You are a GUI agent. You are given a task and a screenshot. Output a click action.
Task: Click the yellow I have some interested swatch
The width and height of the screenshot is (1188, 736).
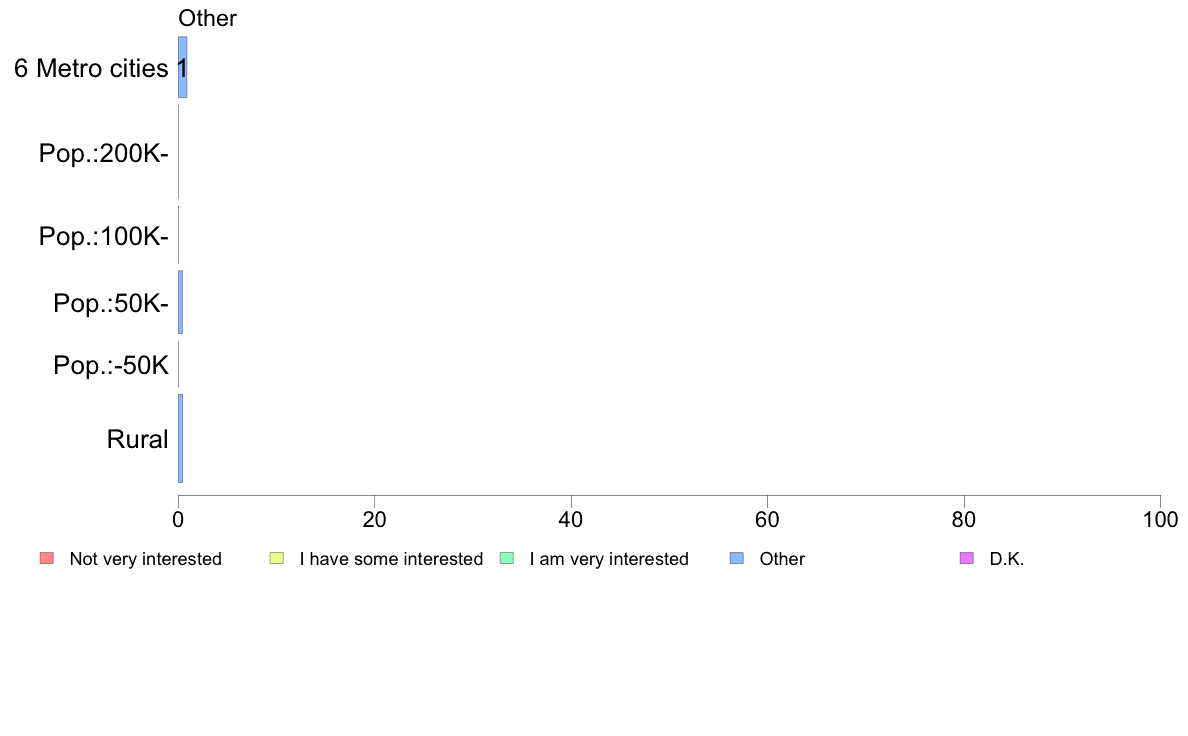(277, 559)
